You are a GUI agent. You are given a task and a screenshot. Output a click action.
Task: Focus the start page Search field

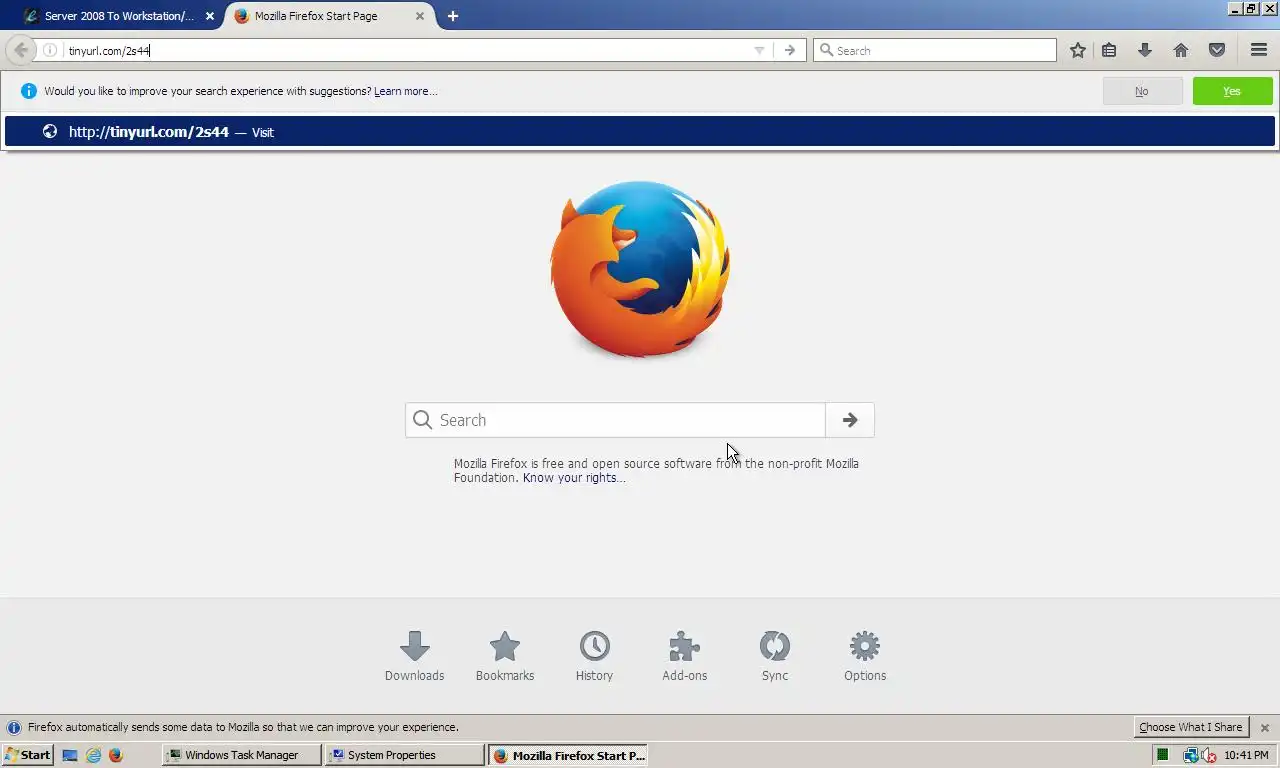(615, 420)
